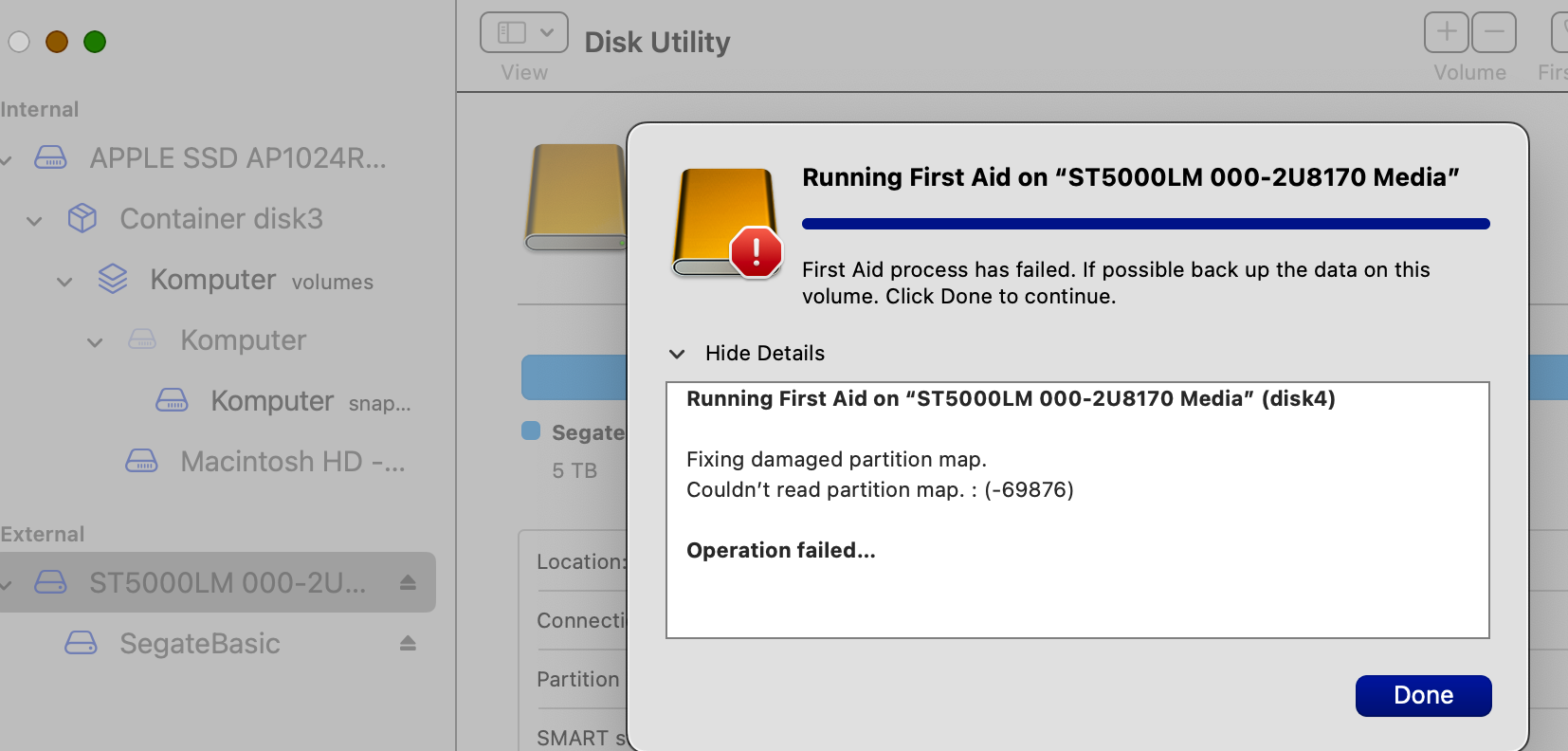Click the First Aid progress bar
The width and height of the screenshot is (1568, 751).
tap(1145, 223)
